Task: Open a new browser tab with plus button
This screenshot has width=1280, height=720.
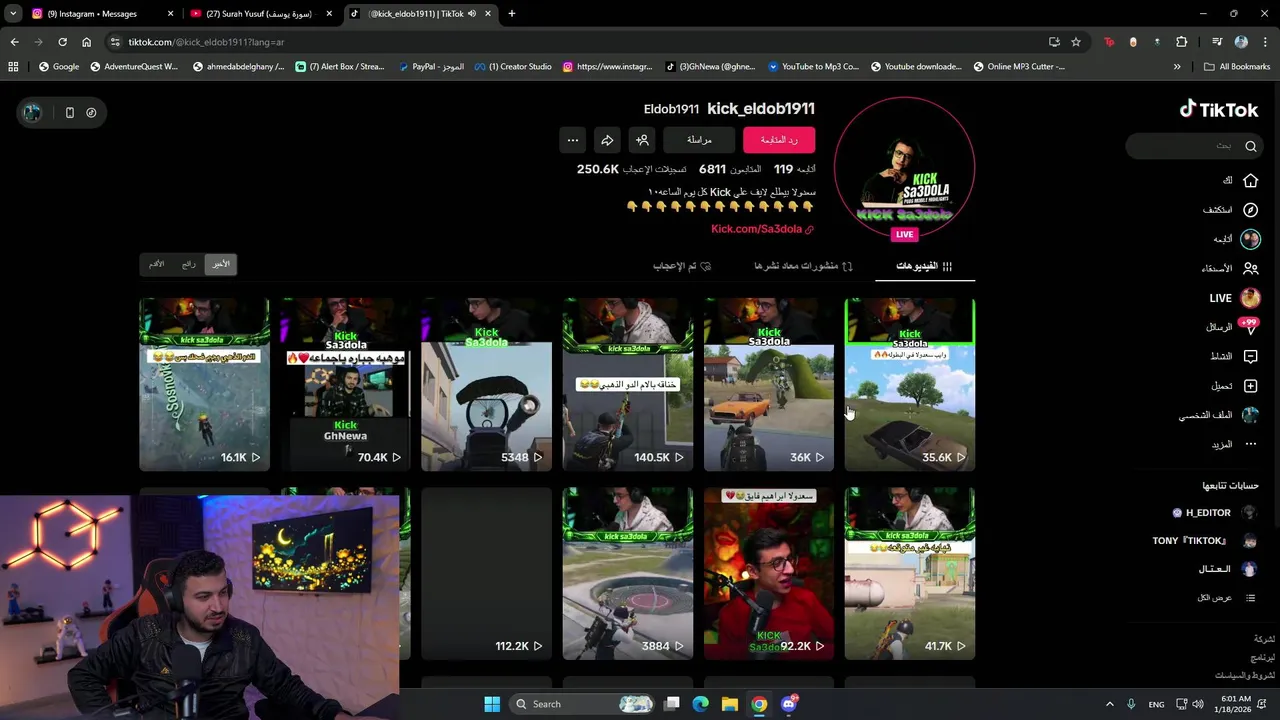Action: coord(511,14)
